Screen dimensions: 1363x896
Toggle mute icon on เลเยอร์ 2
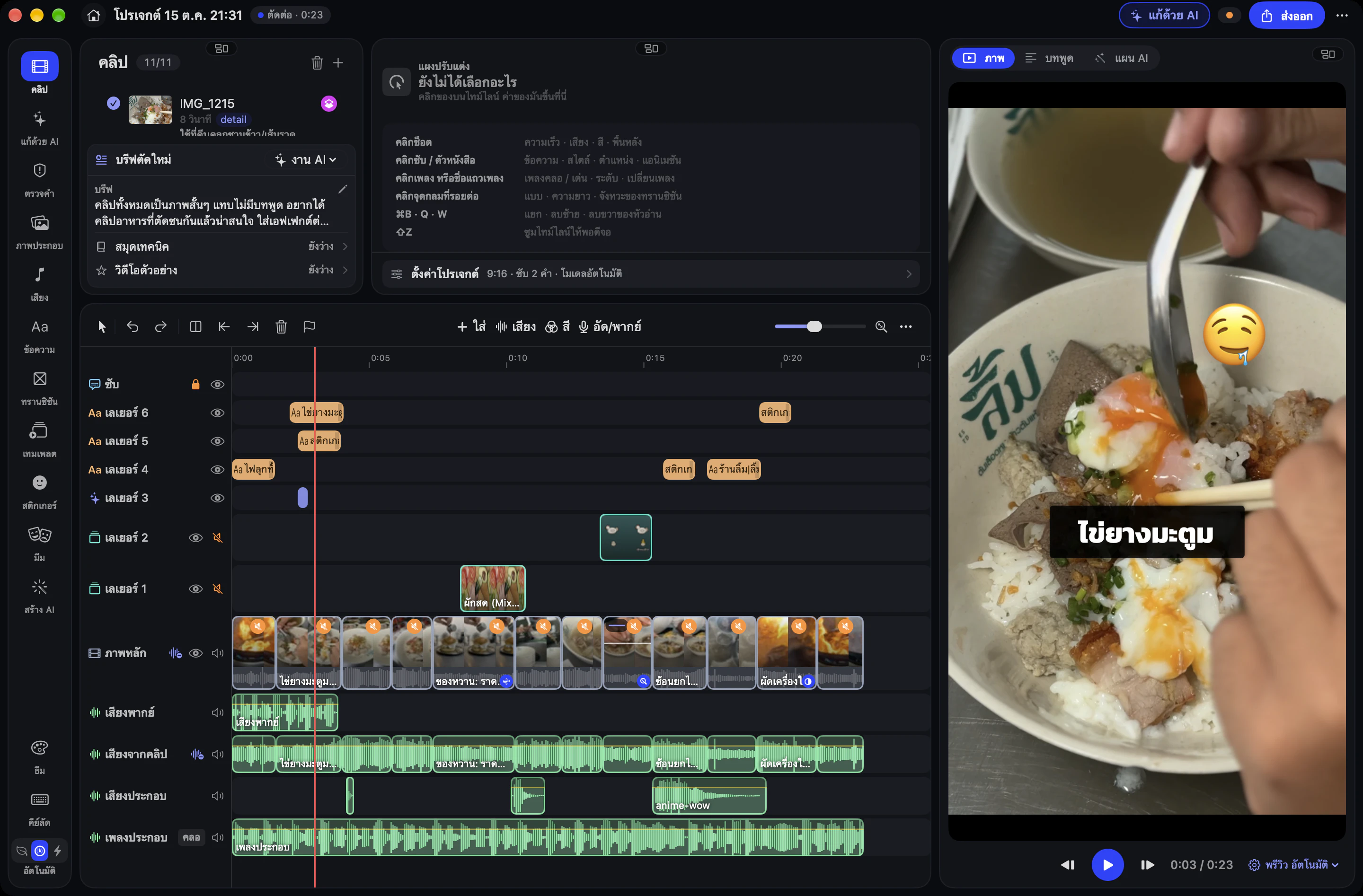click(x=218, y=537)
